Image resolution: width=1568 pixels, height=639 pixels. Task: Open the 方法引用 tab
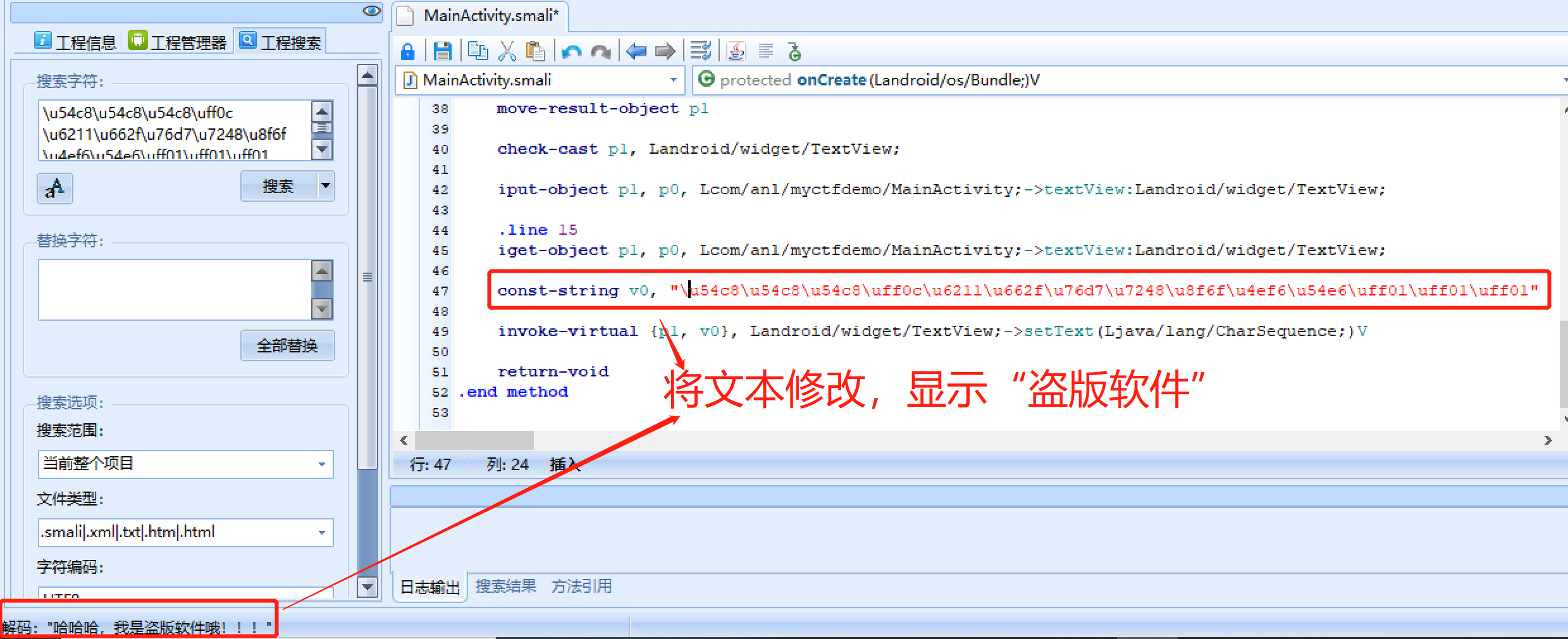[581, 586]
